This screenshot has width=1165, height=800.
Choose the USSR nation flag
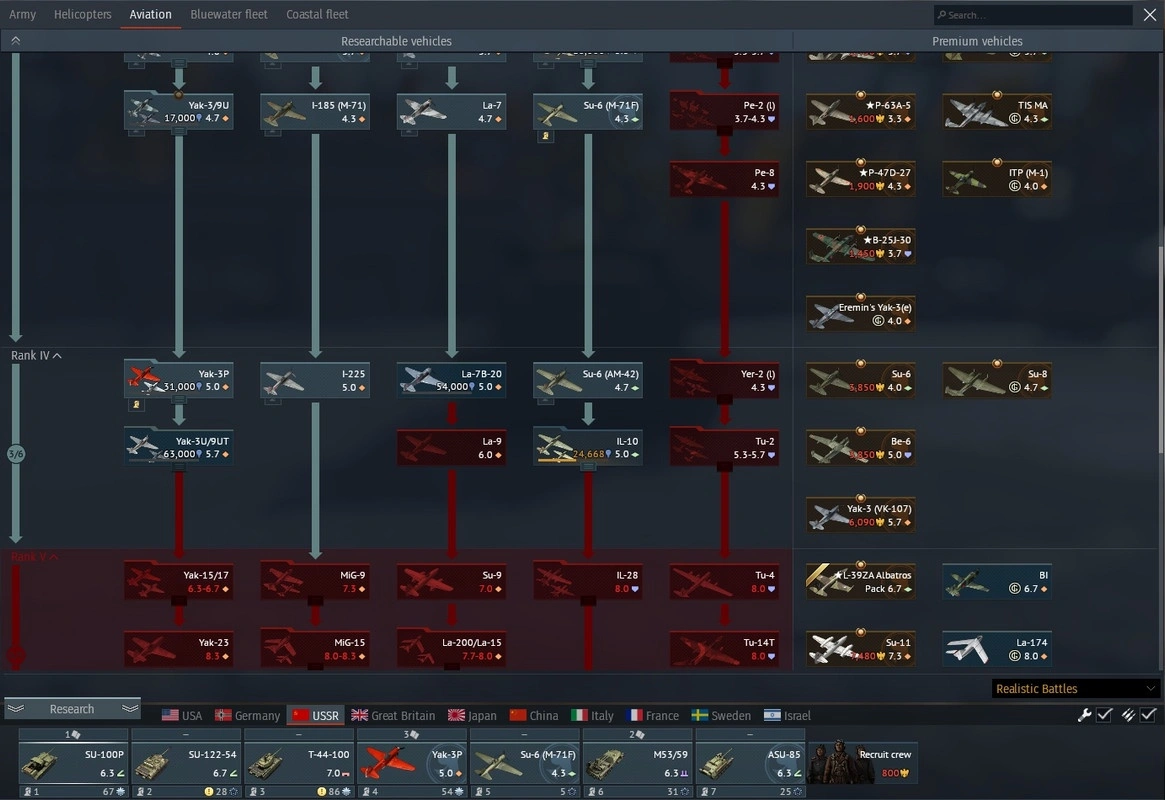[x=315, y=715]
